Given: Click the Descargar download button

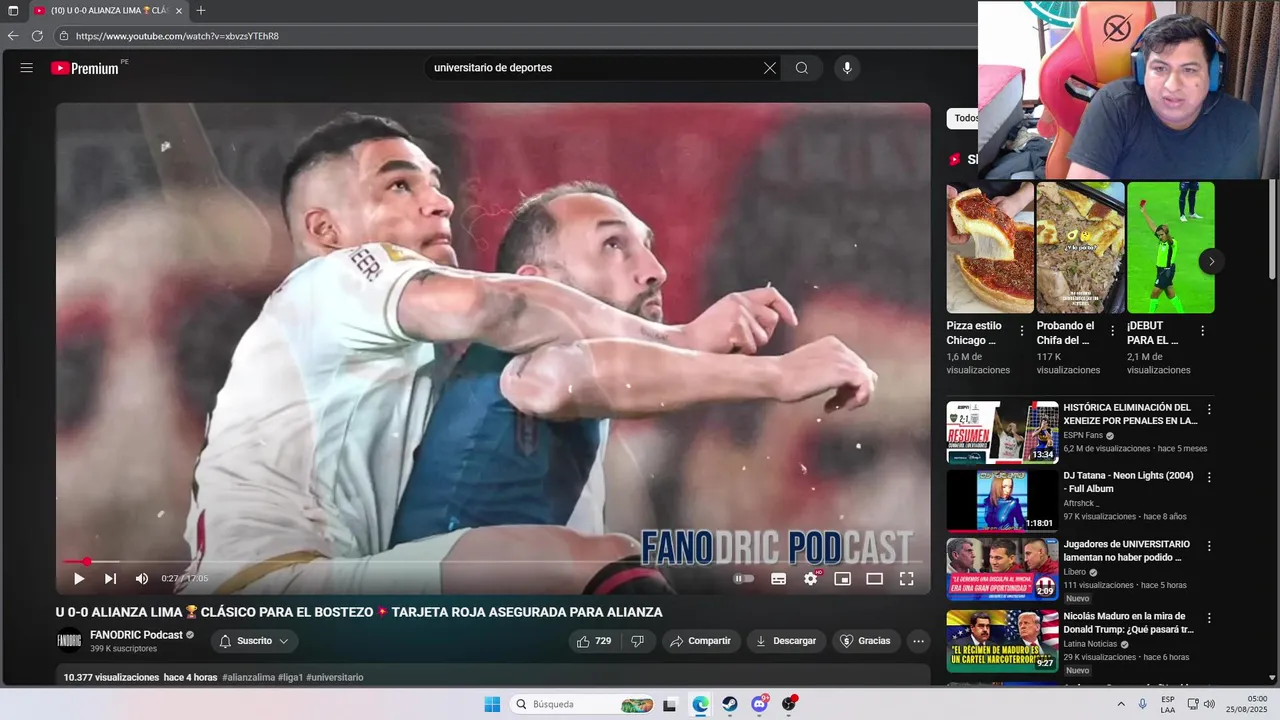Looking at the screenshot, I should coord(785,641).
